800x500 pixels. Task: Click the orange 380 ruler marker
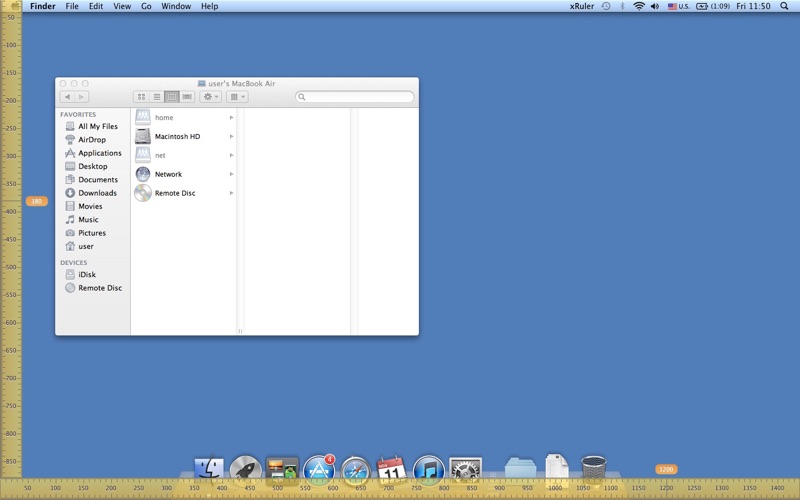tap(37, 201)
